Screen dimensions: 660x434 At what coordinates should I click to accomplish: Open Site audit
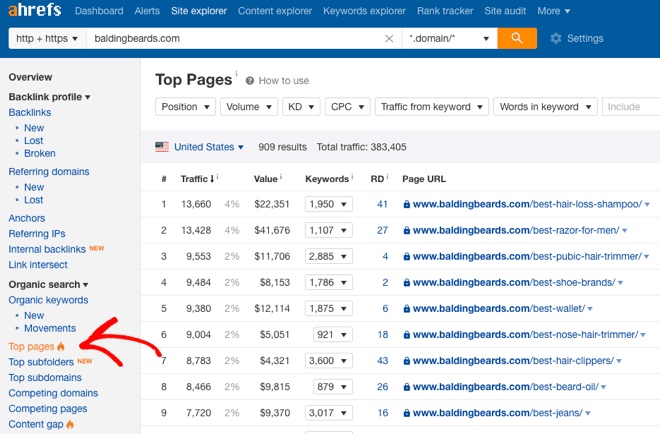[x=505, y=11]
